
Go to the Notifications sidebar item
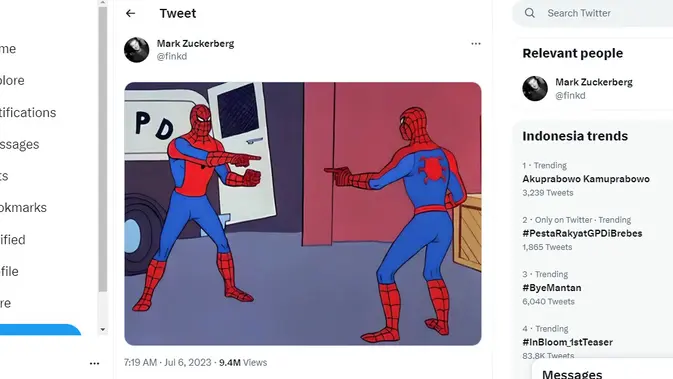28,112
